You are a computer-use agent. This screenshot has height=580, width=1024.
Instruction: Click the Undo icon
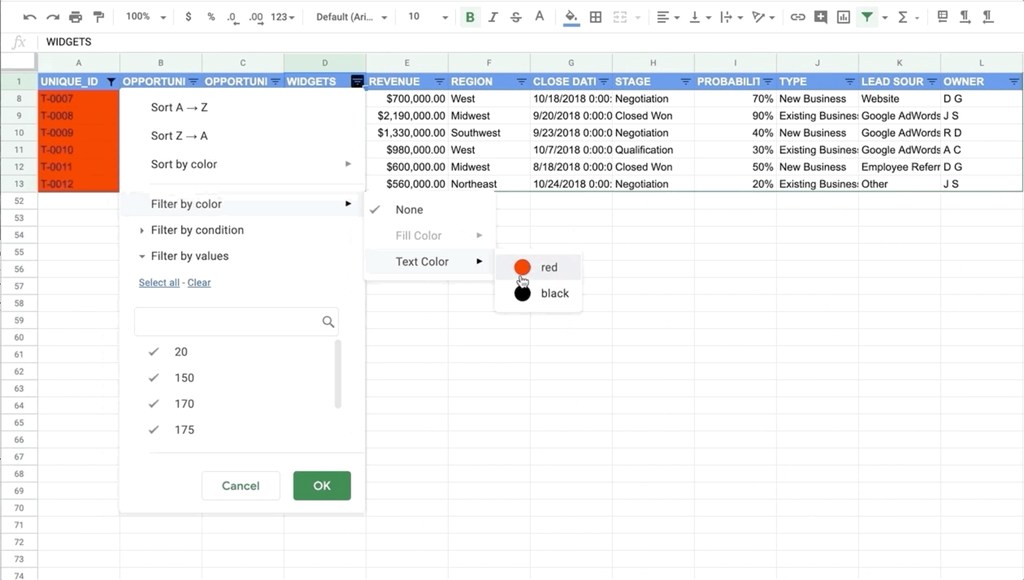pyautogui.click(x=29, y=17)
